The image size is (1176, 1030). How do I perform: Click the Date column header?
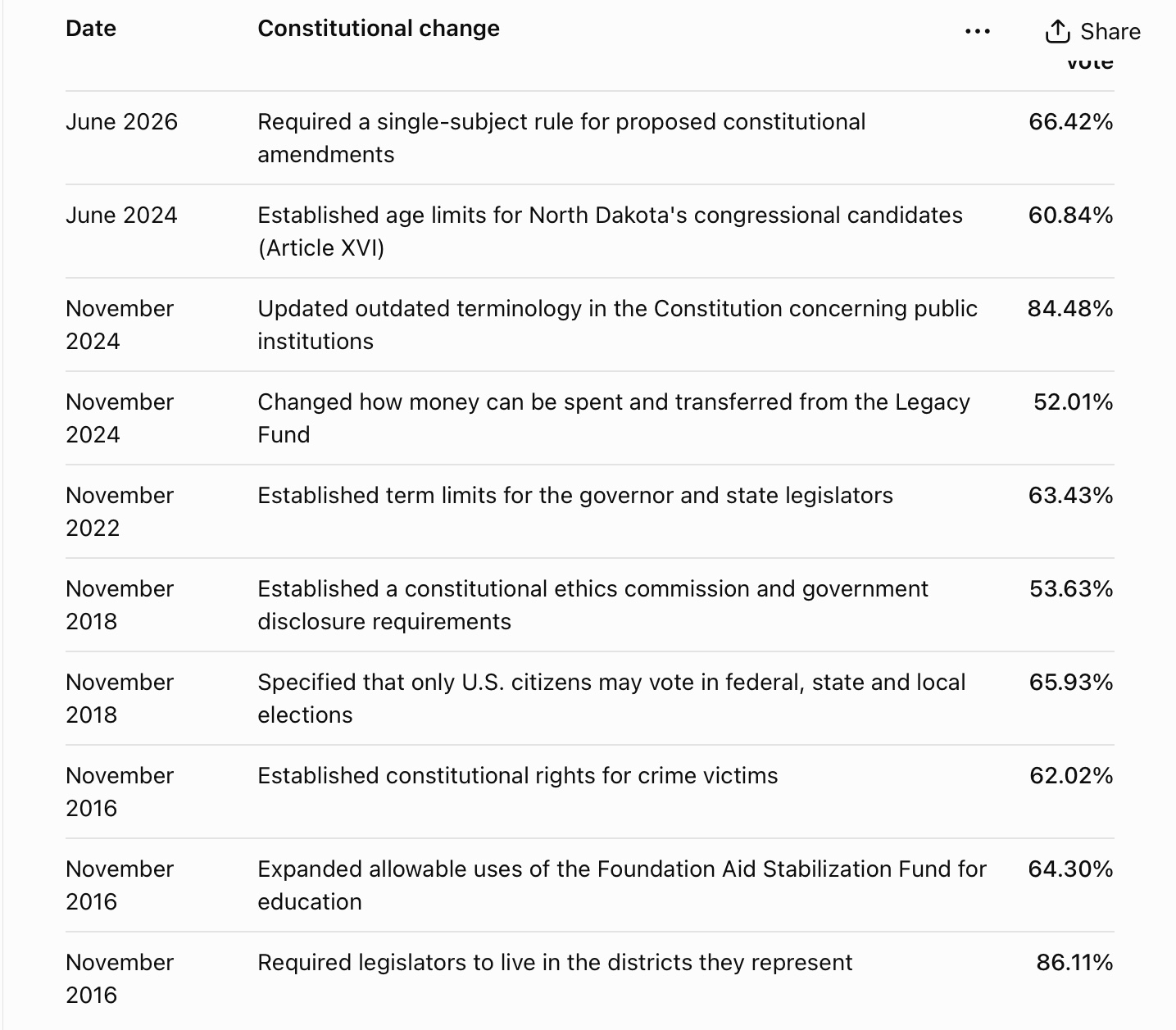coord(91,29)
